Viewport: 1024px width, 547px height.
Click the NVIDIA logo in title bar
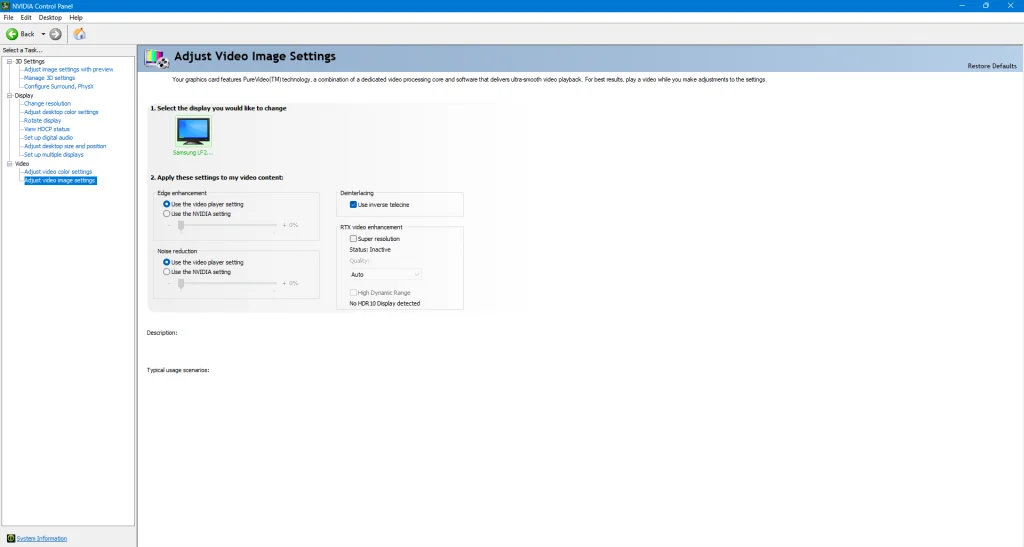6,6
